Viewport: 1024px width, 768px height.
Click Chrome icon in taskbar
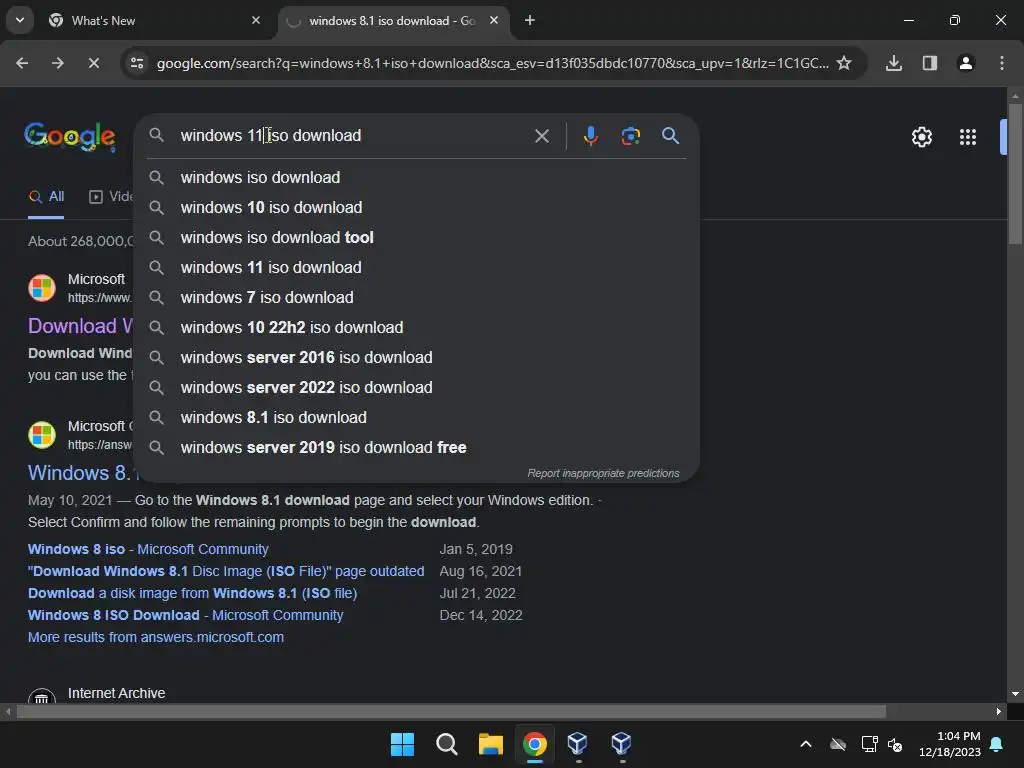click(x=535, y=744)
